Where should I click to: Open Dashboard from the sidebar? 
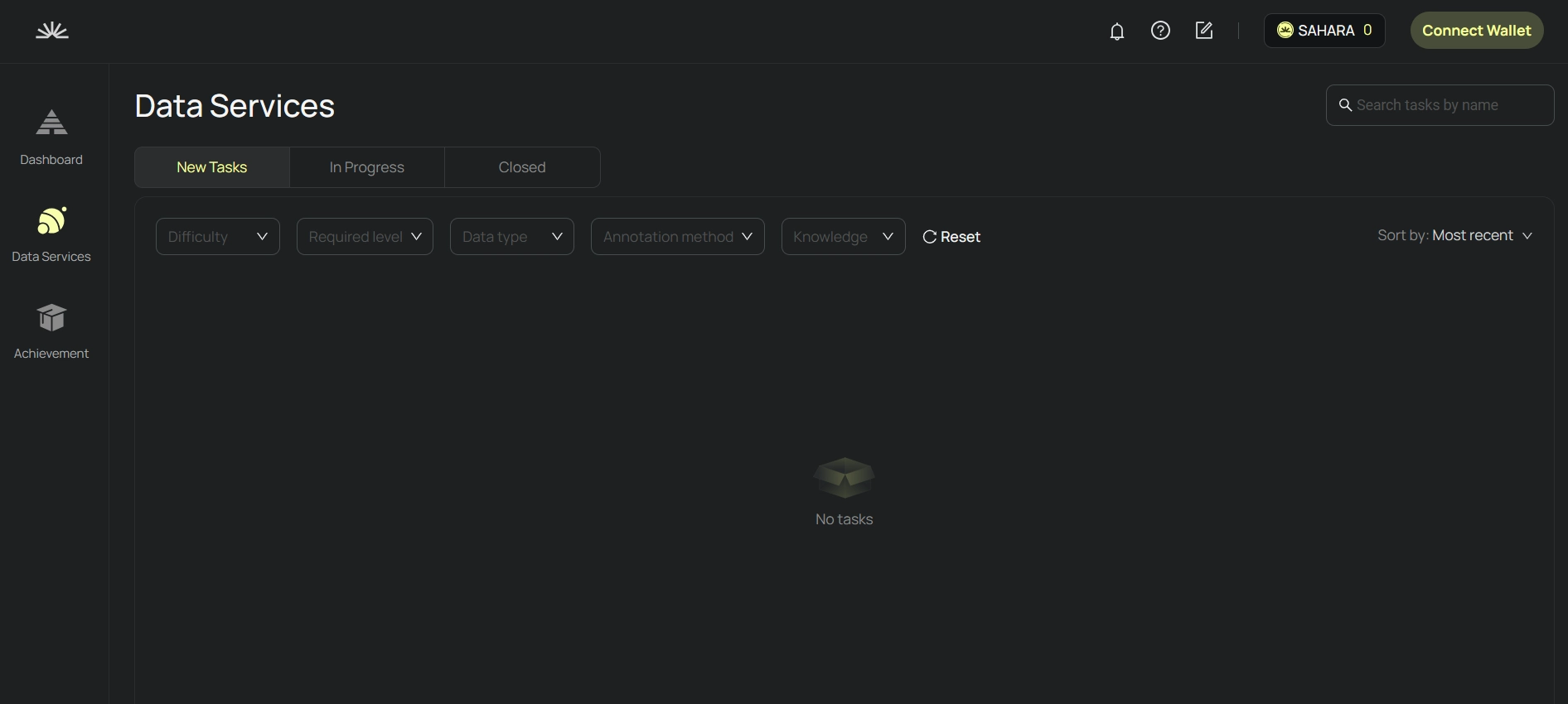click(x=51, y=137)
